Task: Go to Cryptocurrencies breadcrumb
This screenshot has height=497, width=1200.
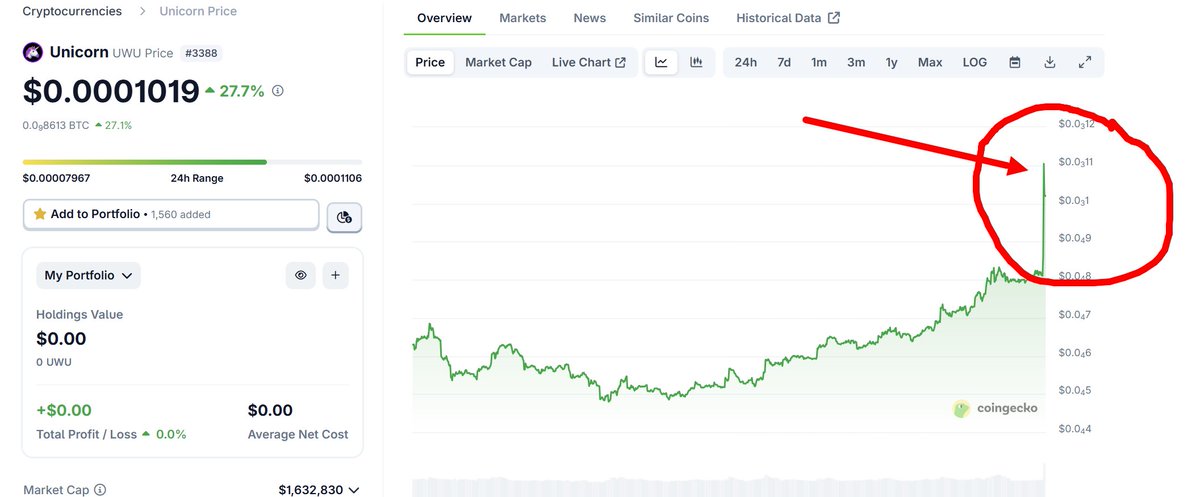Action: coord(72,11)
